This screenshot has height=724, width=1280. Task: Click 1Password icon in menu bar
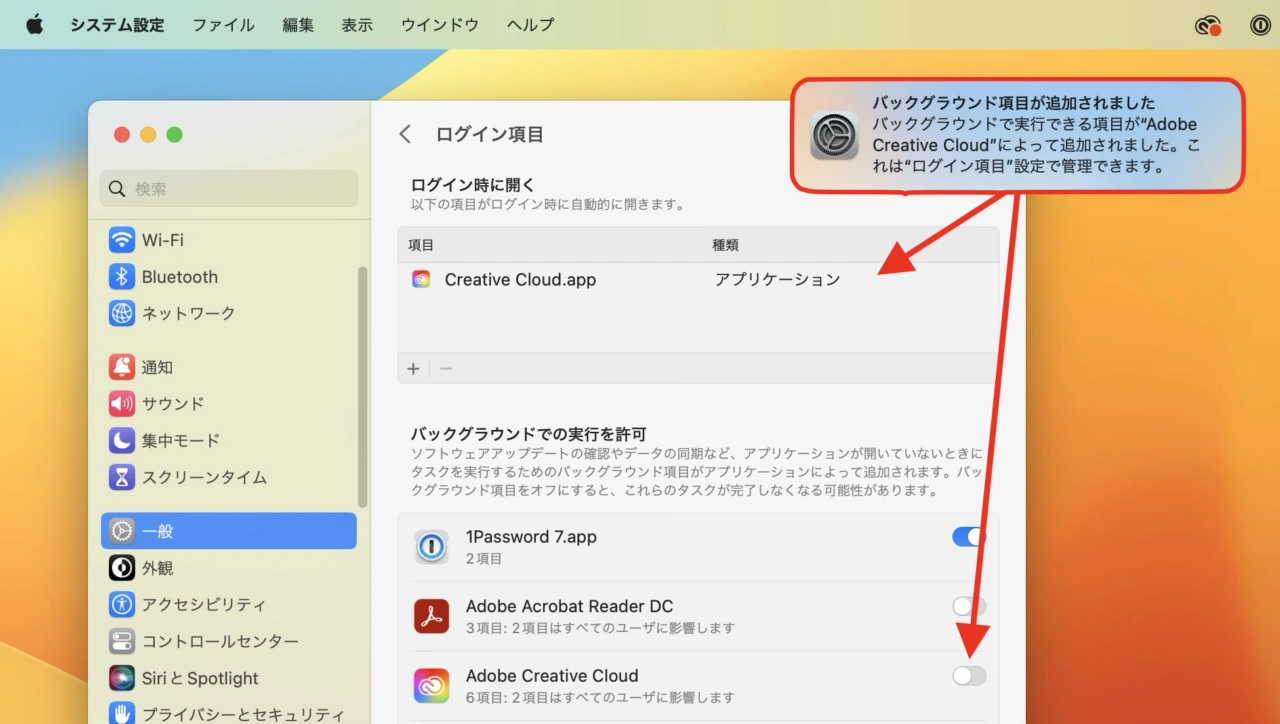click(x=1260, y=25)
